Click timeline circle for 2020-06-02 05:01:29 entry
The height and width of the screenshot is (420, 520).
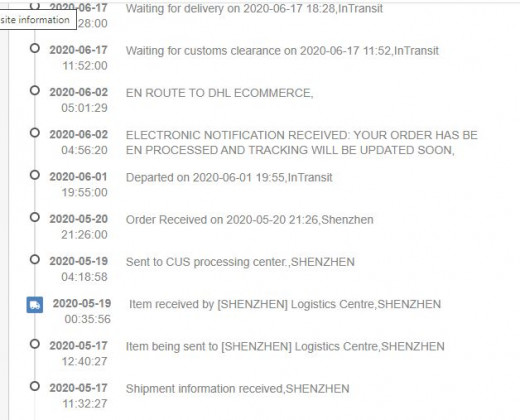tap(35, 90)
